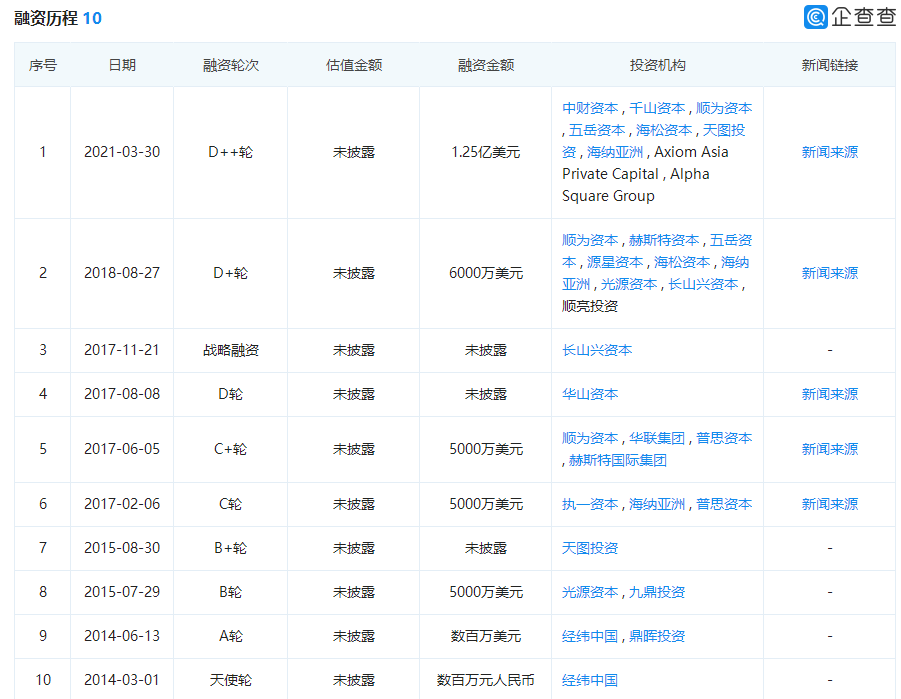Open 五岳资本 in the 2021-03-30 row
This screenshot has height=699, width=901.
point(597,130)
